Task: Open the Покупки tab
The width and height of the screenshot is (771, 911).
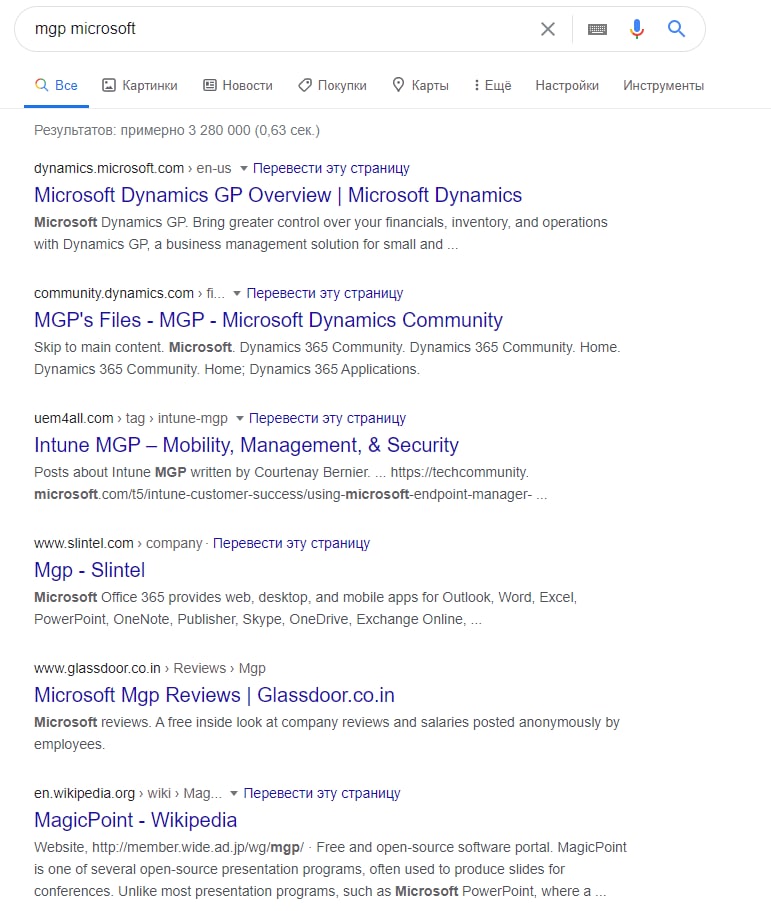Action: [x=332, y=85]
